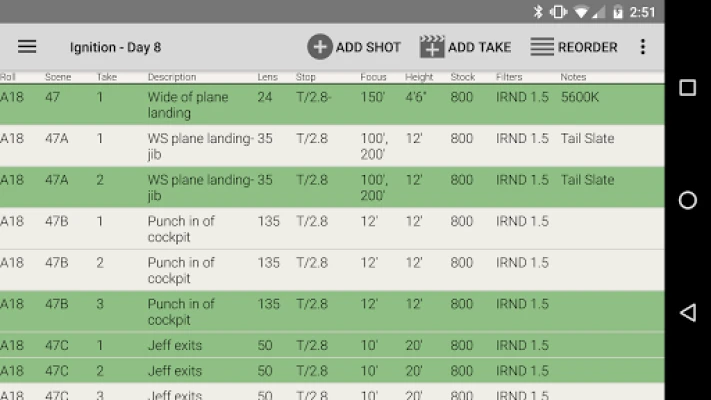Click the ADD SHOT label
Viewport: 711px width, 400px height.
[x=368, y=47]
